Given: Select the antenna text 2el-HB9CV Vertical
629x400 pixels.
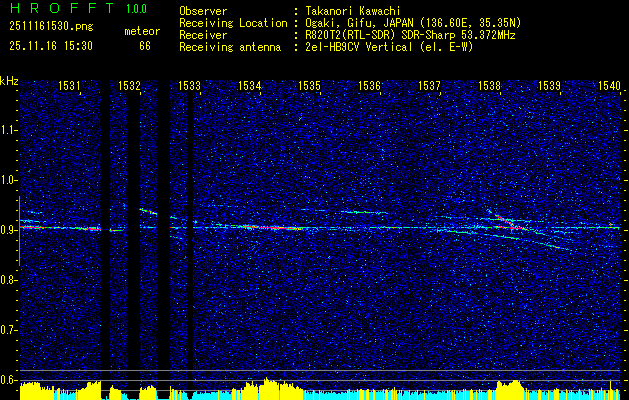Looking at the screenshot, I should point(359,47).
